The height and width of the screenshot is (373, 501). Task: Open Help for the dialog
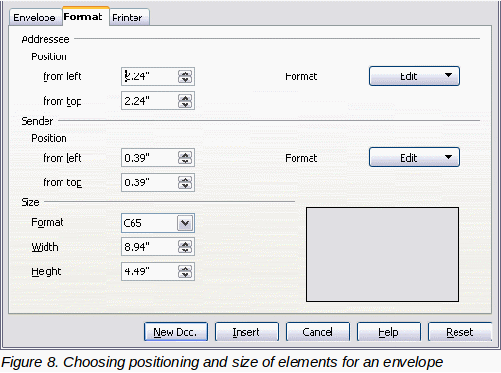point(389,332)
